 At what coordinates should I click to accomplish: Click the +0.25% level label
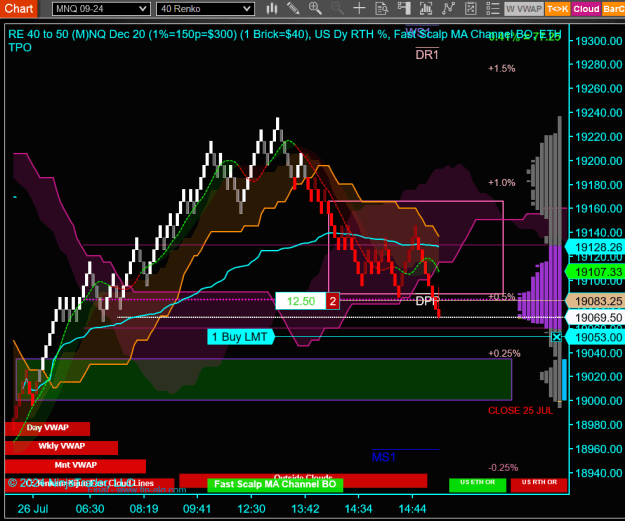pyautogui.click(x=504, y=353)
